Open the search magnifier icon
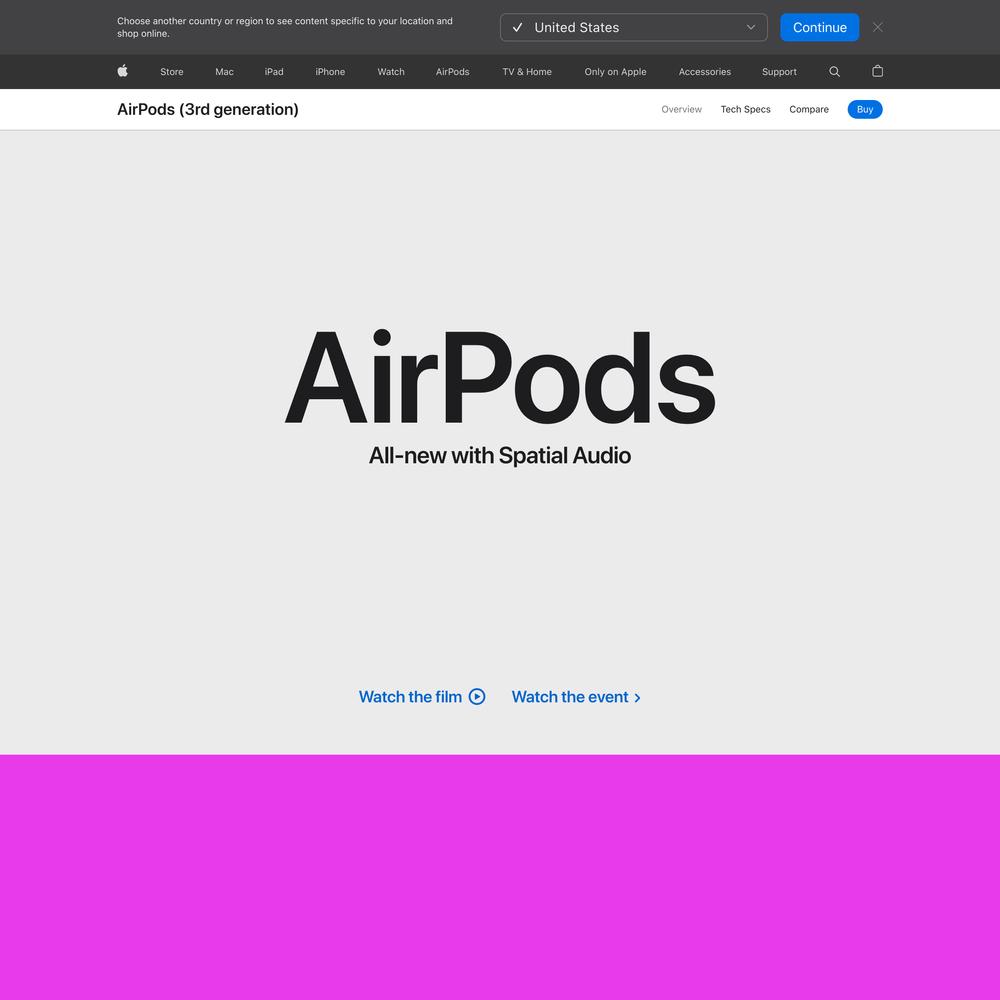This screenshot has width=1000, height=1000. coord(834,71)
